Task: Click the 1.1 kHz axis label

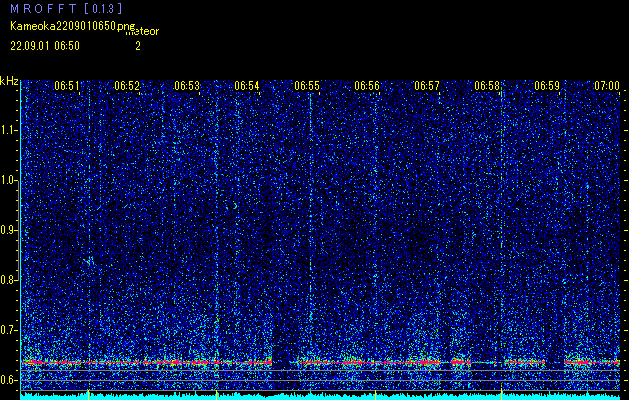Action: pyautogui.click(x=8, y=130)
